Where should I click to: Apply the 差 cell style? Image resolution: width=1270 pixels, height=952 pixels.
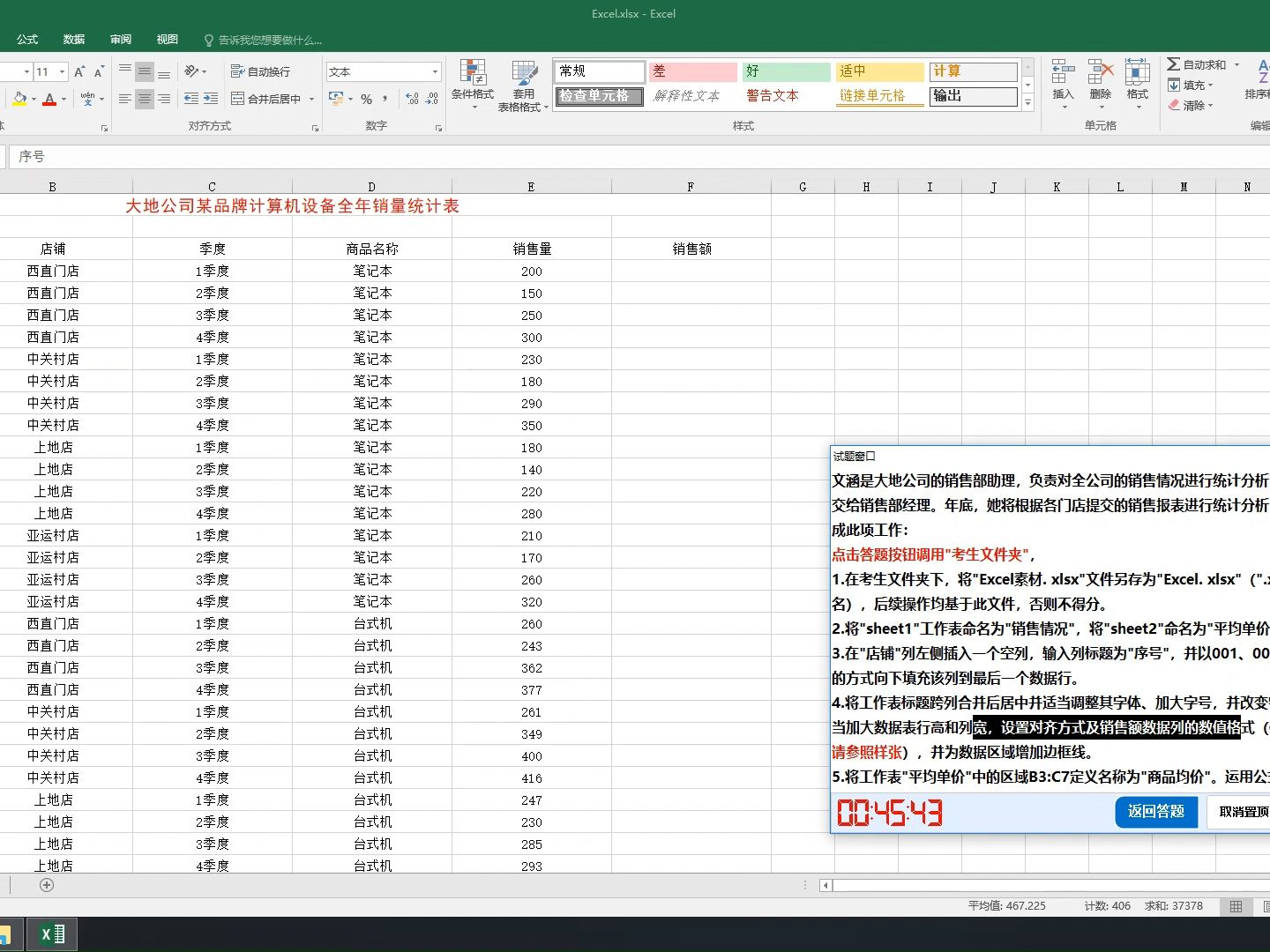[693, 71]
